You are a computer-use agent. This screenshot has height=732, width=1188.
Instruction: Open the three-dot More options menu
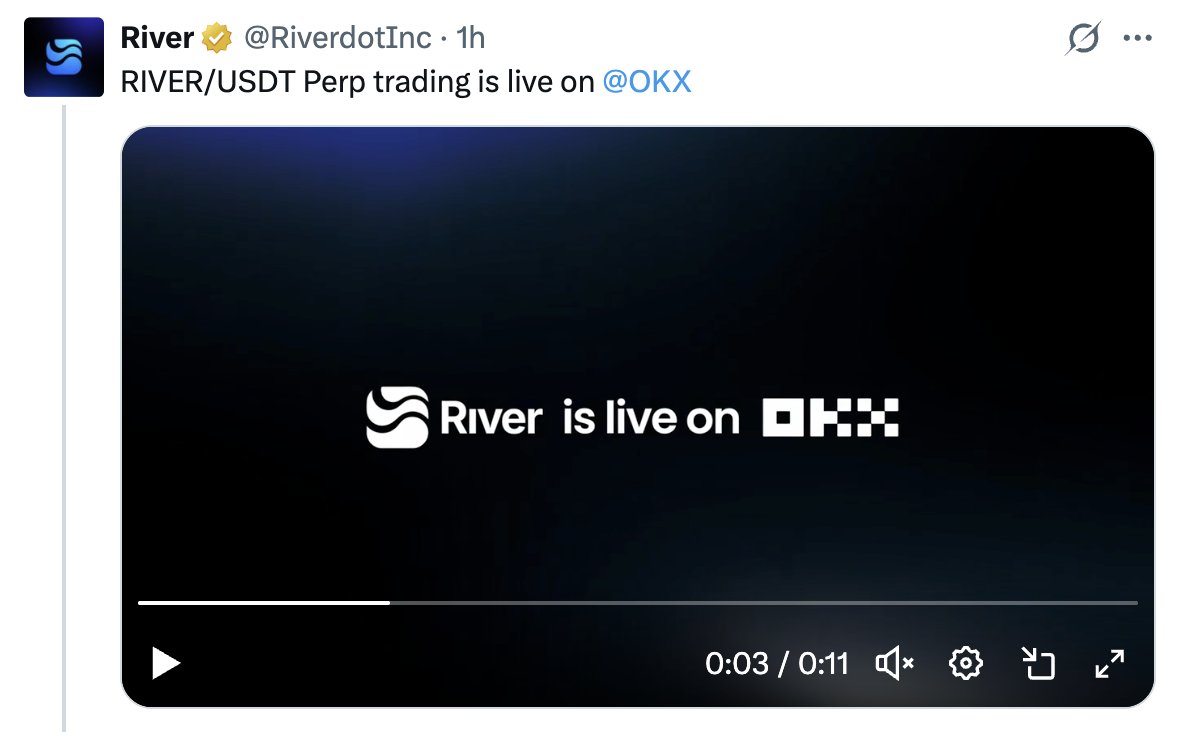click(1138, 39)
